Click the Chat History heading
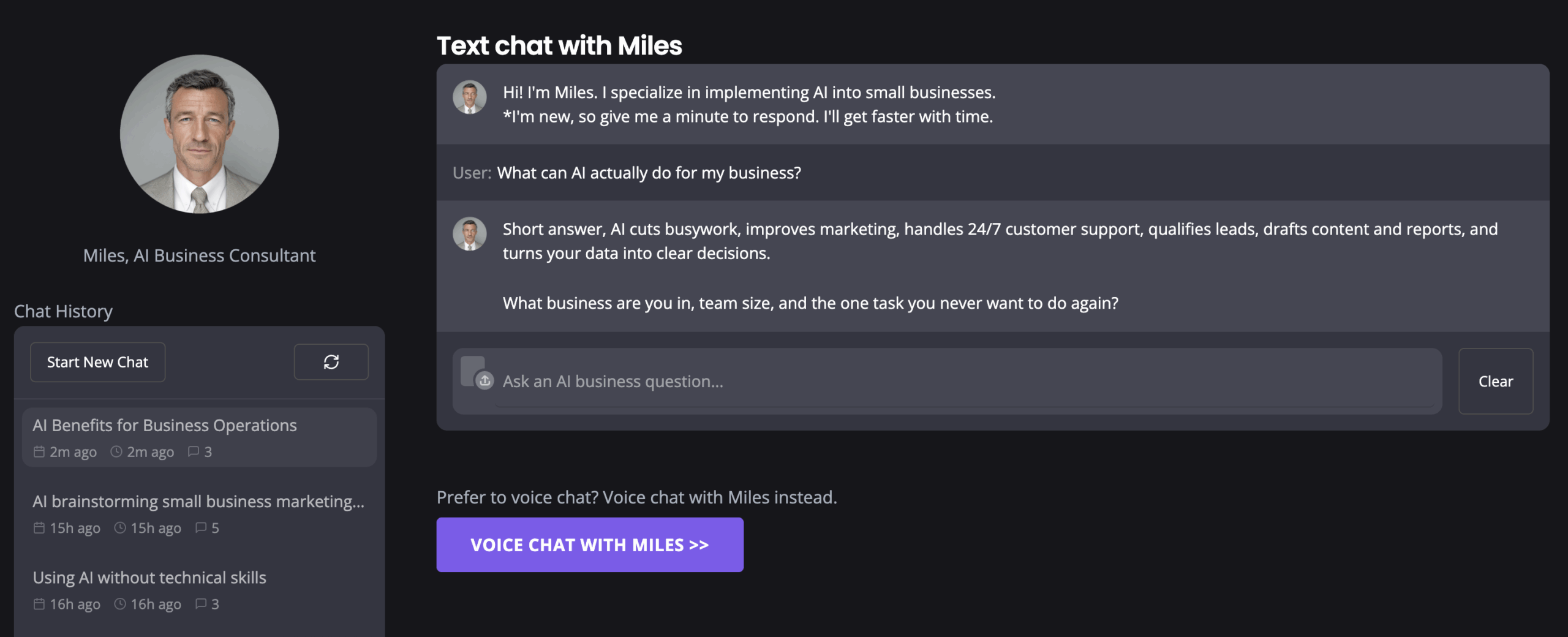The image size is (1568, 637). [64, 311]
